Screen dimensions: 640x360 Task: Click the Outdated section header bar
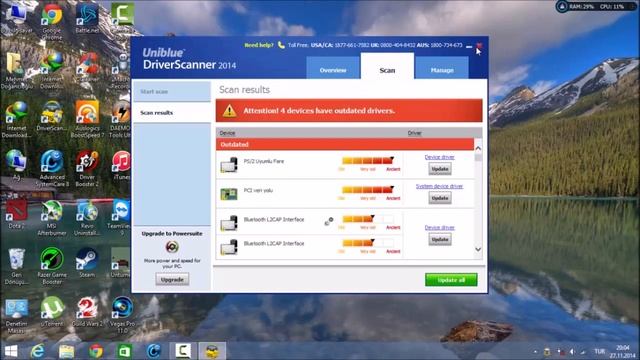[x=345, y=144]
